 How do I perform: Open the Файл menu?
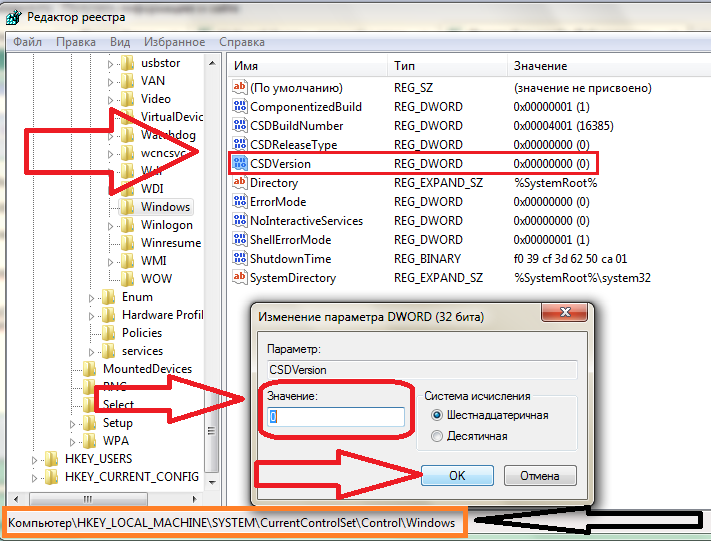click(x=28, y=42)
